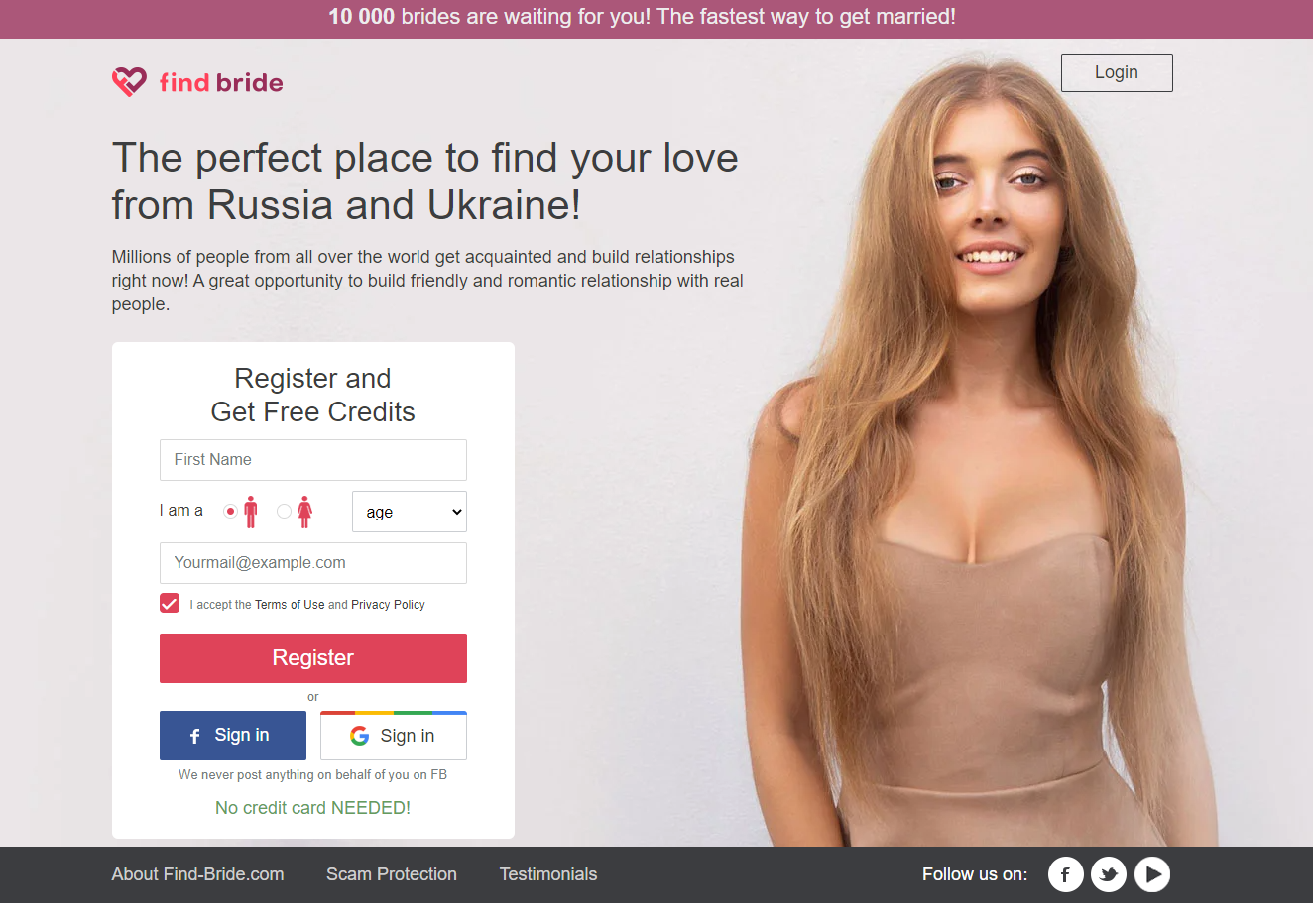Uncheck the accept Terms checkbox
Image resolution: width=1313 pixels, height=924 pixels.
[x=170, y=603]
